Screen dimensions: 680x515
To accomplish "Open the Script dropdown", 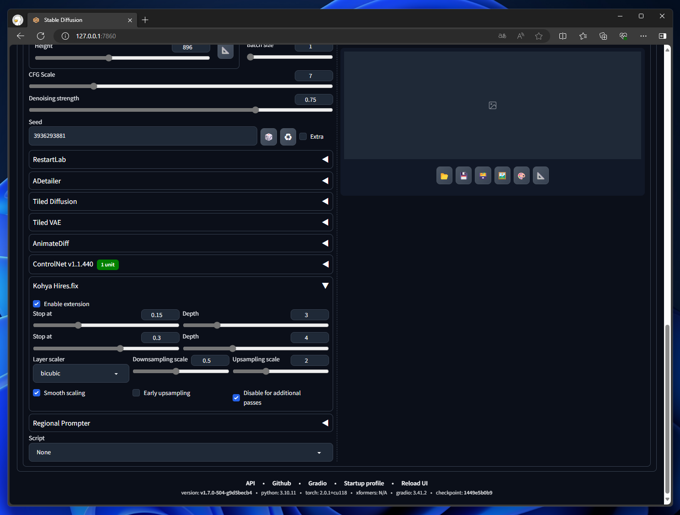I will [x=180, y=452].
